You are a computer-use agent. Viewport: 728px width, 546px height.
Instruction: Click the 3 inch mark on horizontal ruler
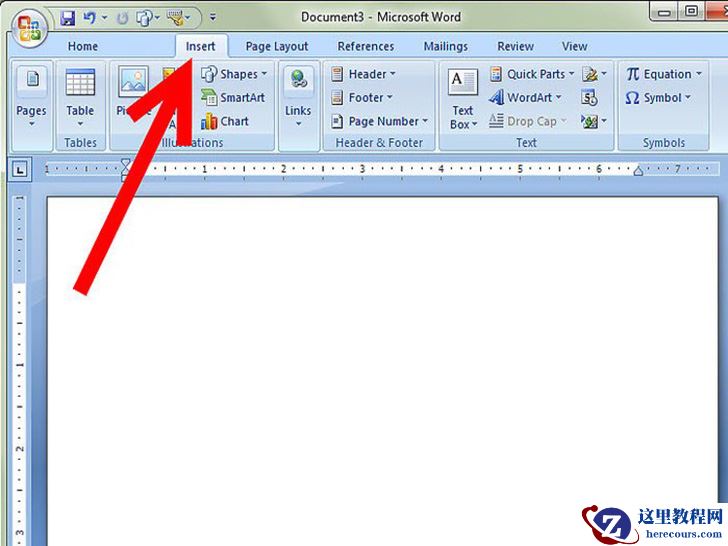click(x=362, y=169)
